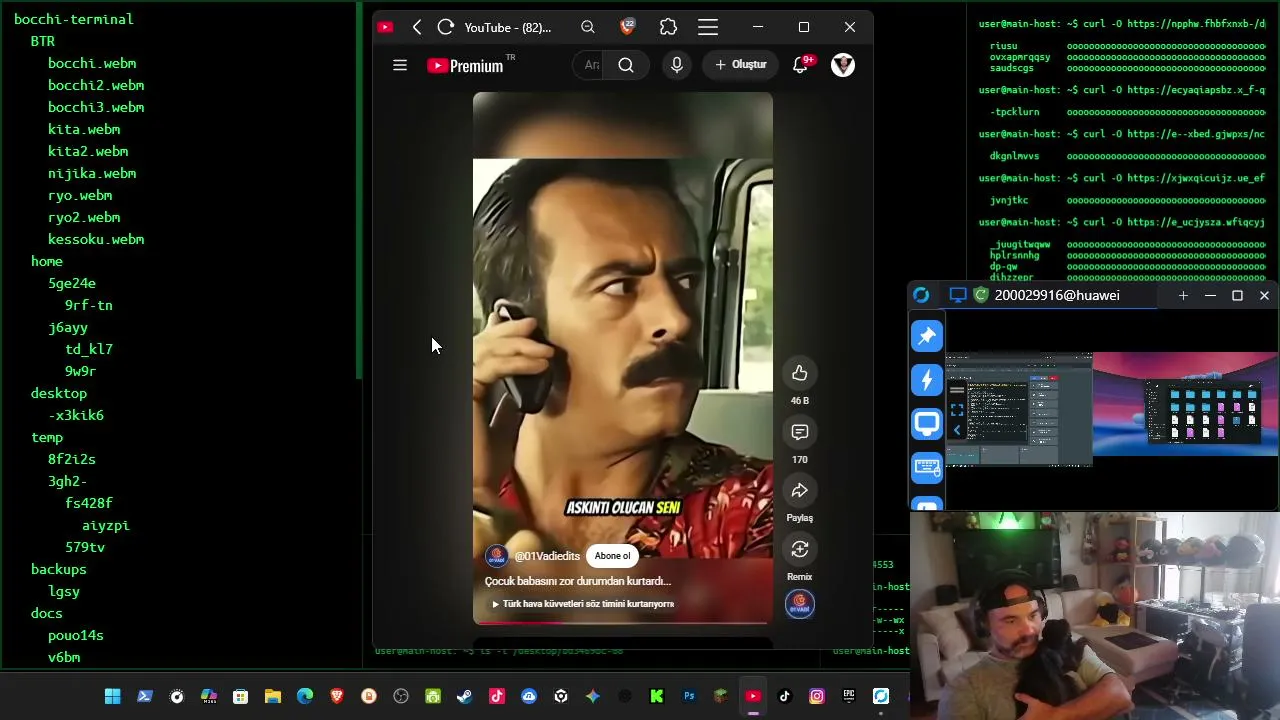Open the Türk hava kuvvetleri related video link
Screen dimensions: 1280x720
(x=584, y=604)
